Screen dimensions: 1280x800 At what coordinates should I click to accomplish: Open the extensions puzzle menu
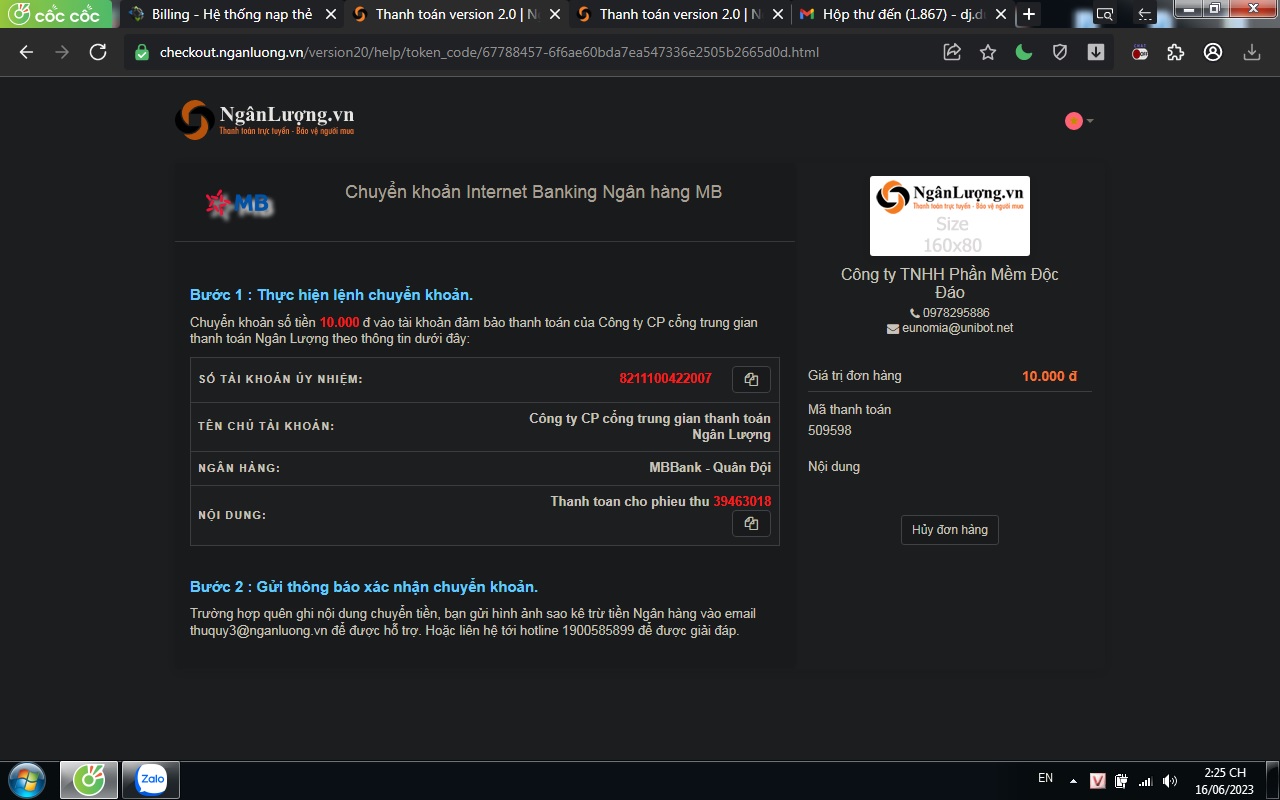(1176, 52)
